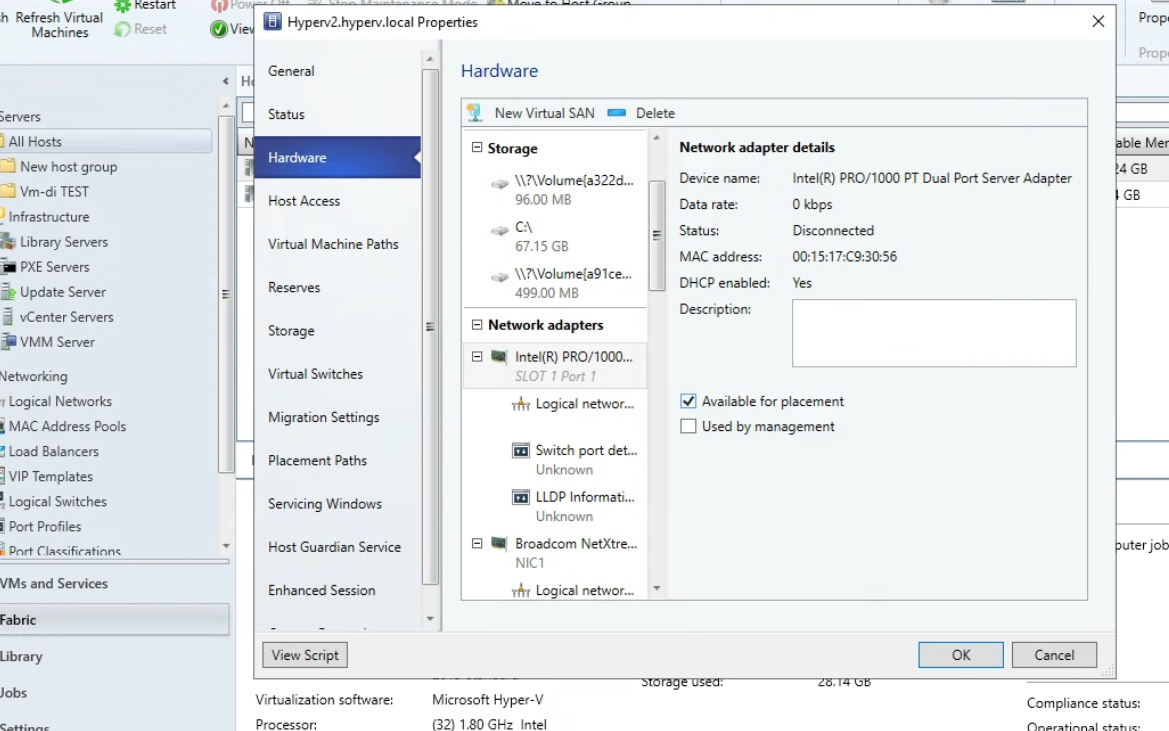
Task: Select Logical Networks in Networking
Action: click(60, 401)
